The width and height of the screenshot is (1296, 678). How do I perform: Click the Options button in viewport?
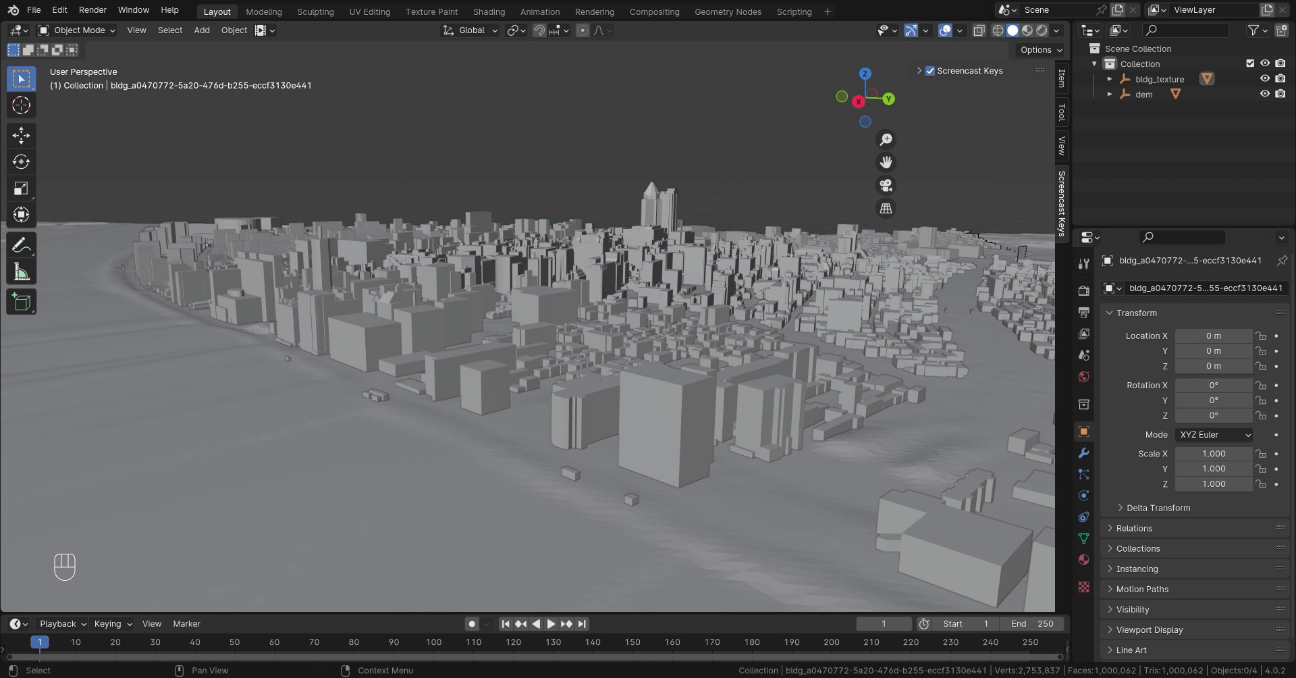pos(1040,50)
